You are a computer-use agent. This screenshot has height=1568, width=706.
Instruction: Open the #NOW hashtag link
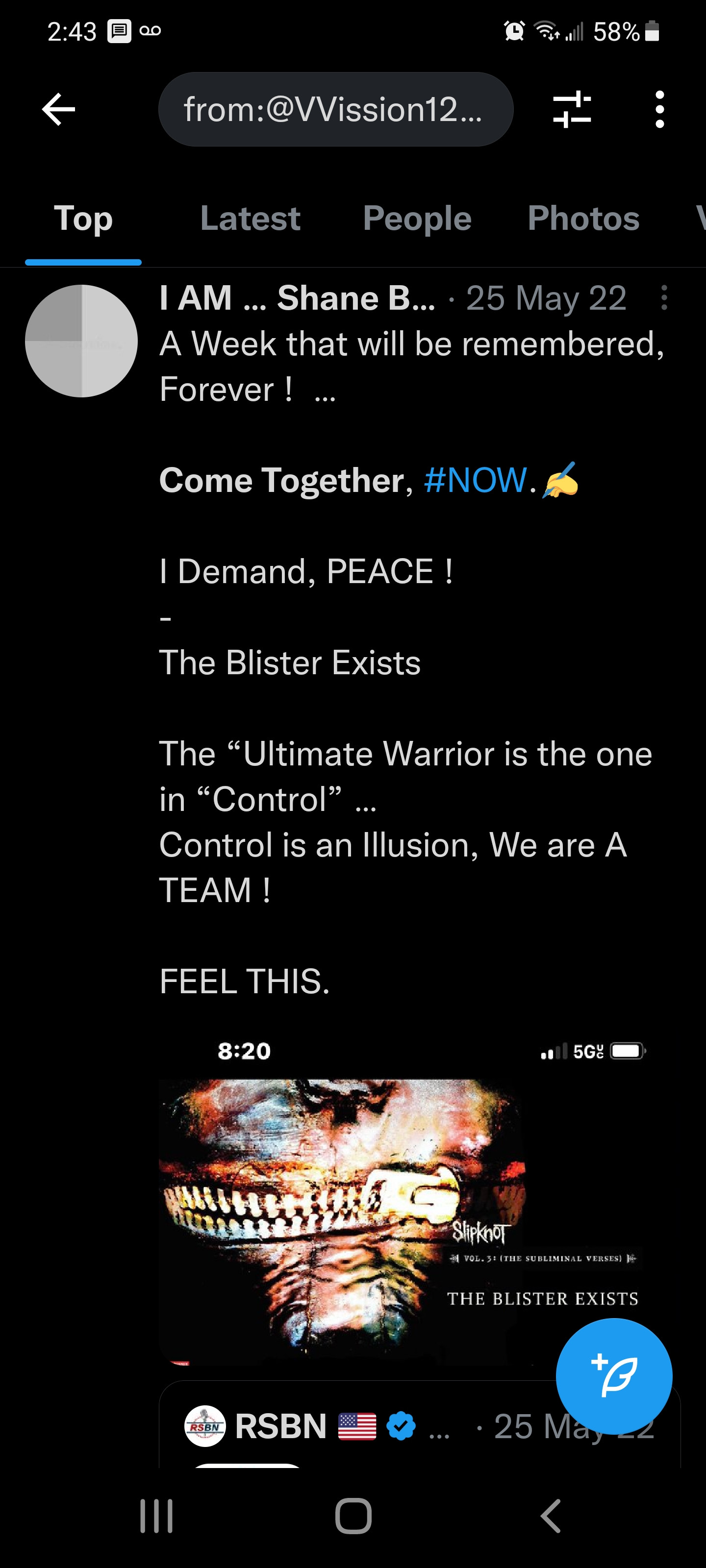pos(475,480)
